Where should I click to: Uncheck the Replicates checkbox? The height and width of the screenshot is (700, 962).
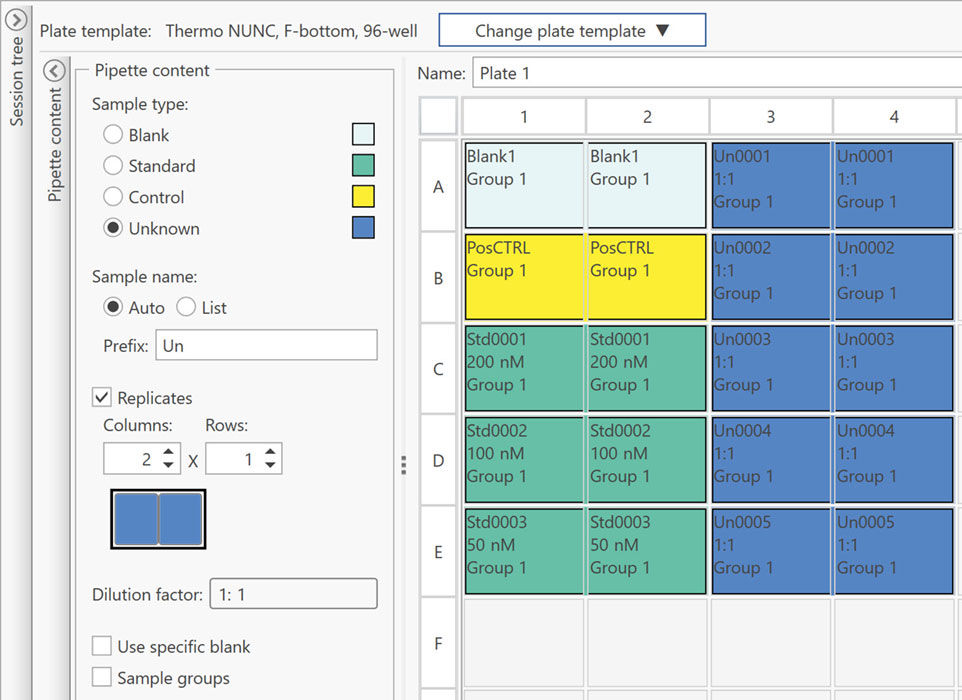pyautogui.click(x=102, y=398)
